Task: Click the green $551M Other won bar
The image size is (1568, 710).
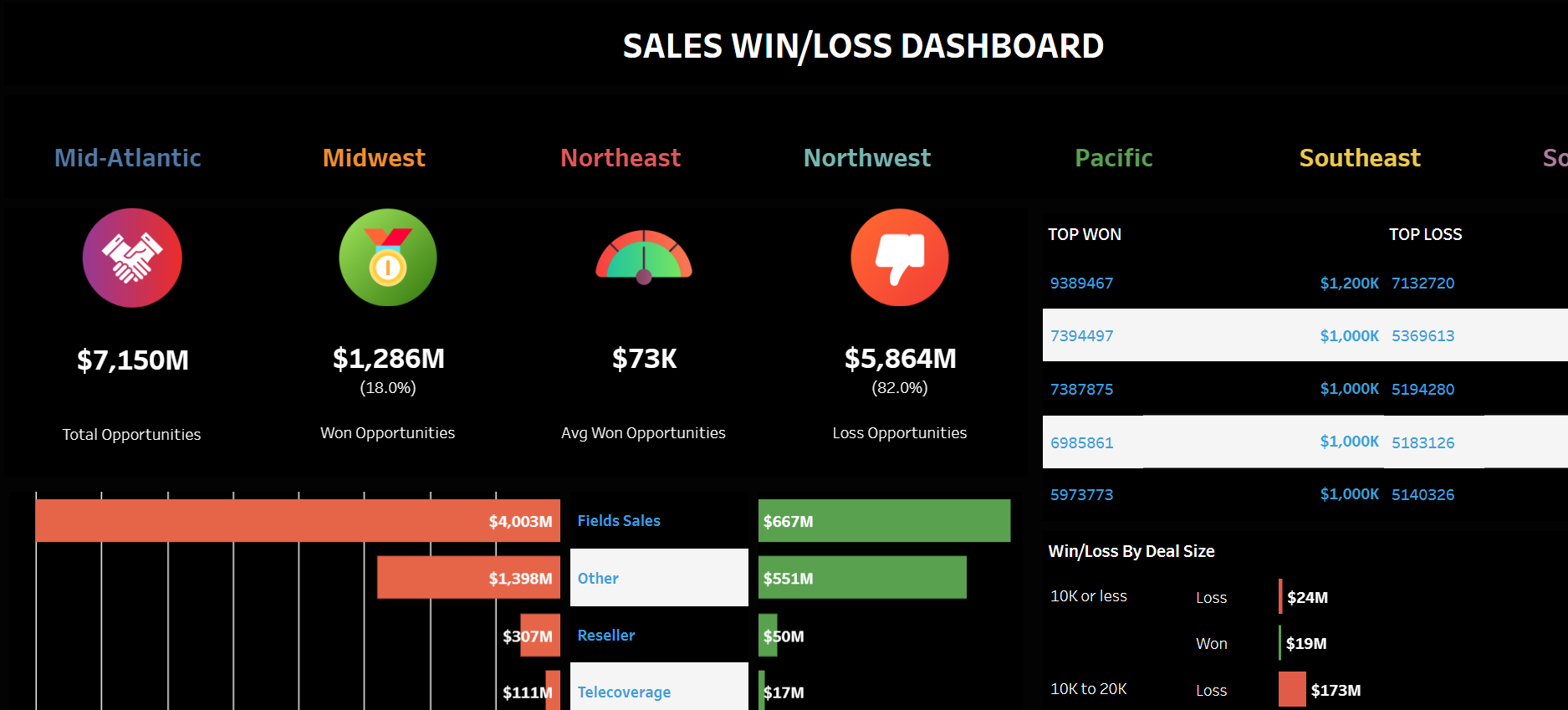Action: click(862, 578)
